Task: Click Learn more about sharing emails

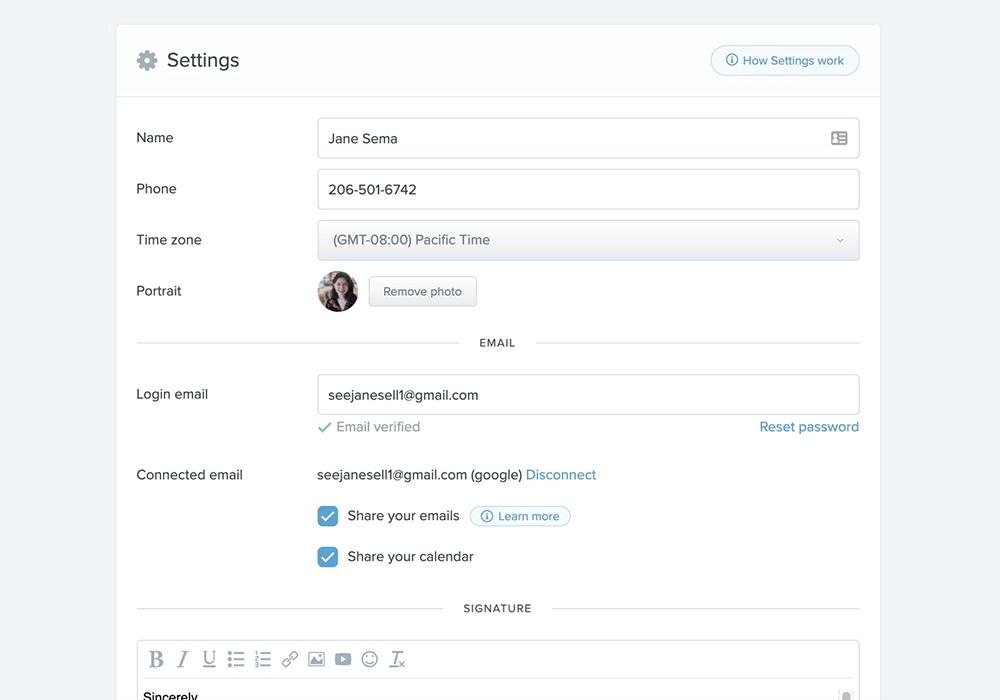Action: coord(520,516)
